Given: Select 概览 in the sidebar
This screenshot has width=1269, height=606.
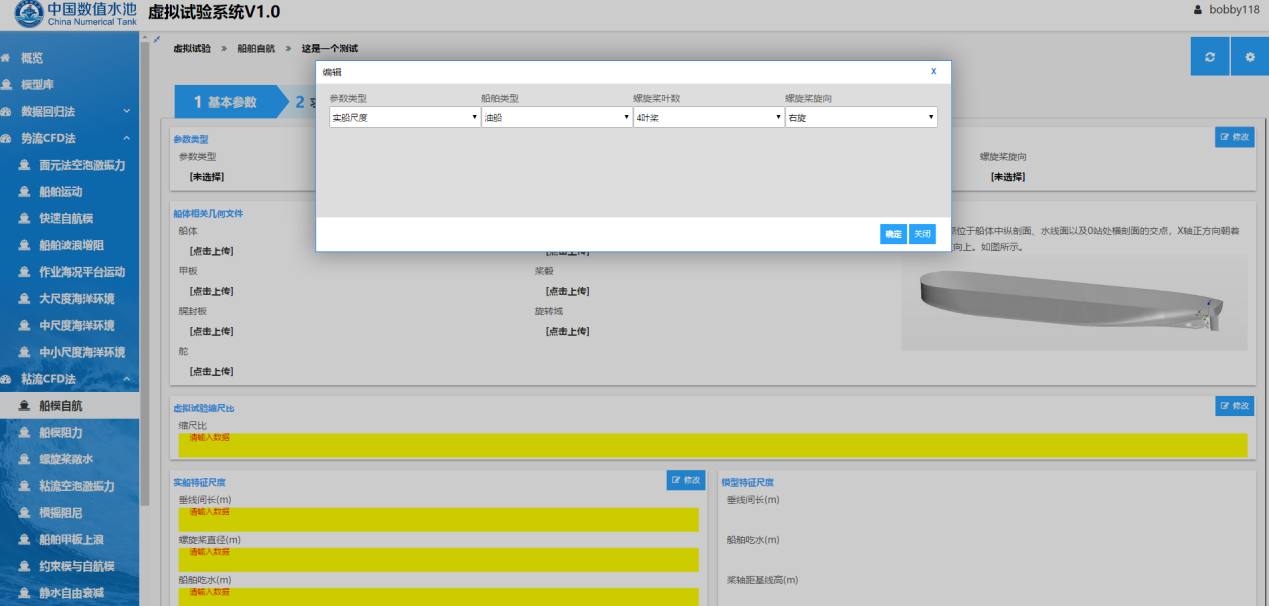Looking at the screenshot, I should tap(32, 58).
